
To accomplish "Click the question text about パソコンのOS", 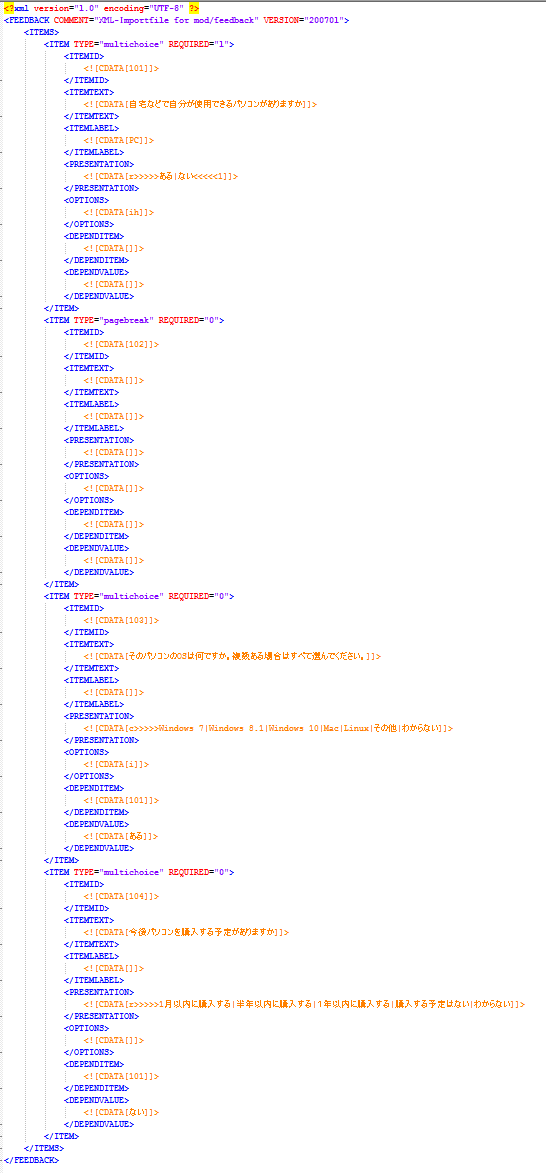I will coord(233,656).
